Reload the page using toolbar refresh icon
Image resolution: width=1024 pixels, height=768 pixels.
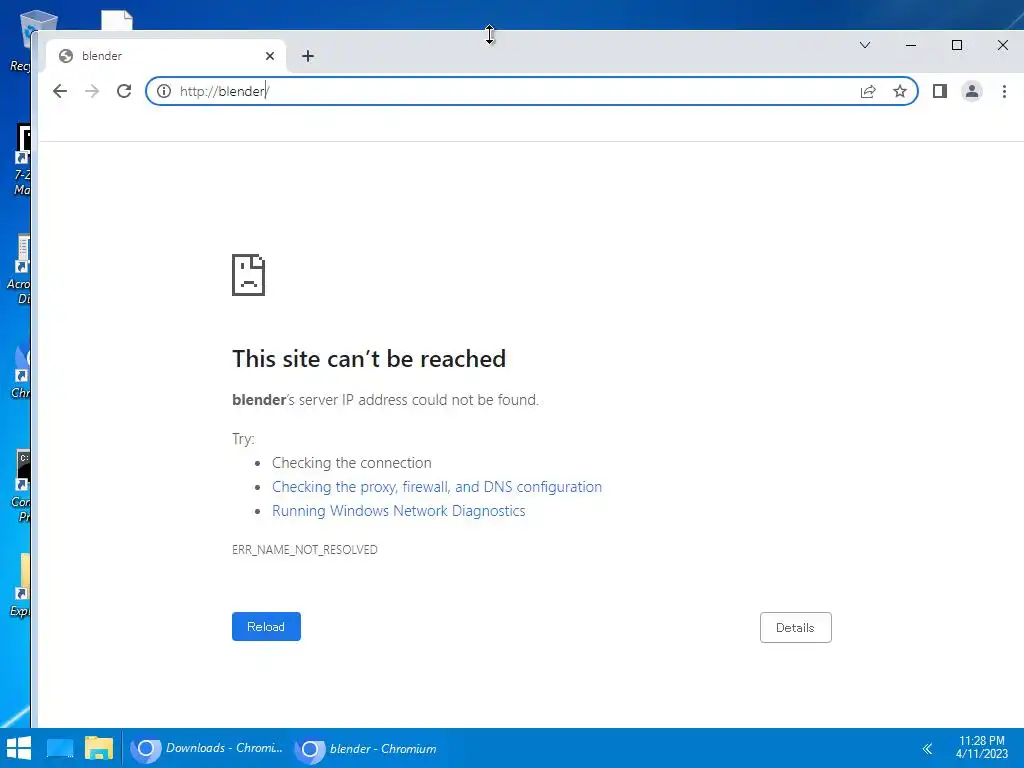pyautogui.click(x=124, y=91)
